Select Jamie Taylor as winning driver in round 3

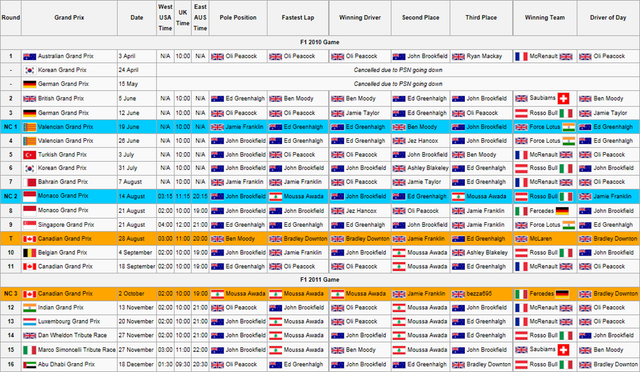pos(363,113)
